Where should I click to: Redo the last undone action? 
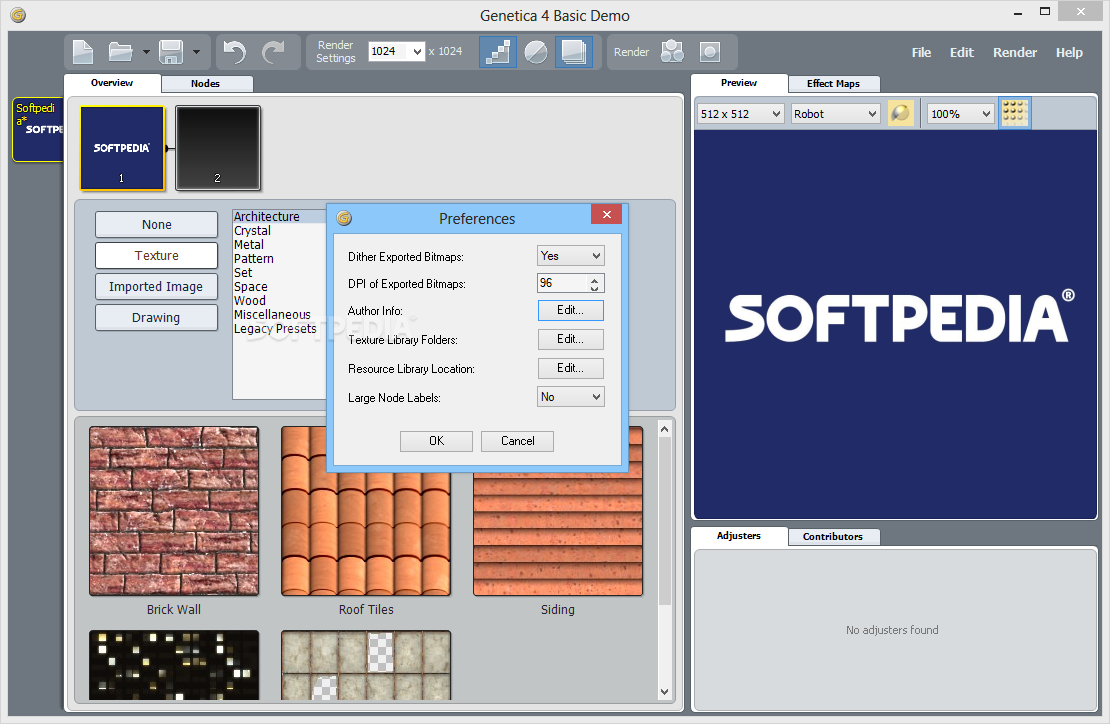pos(273,52)
